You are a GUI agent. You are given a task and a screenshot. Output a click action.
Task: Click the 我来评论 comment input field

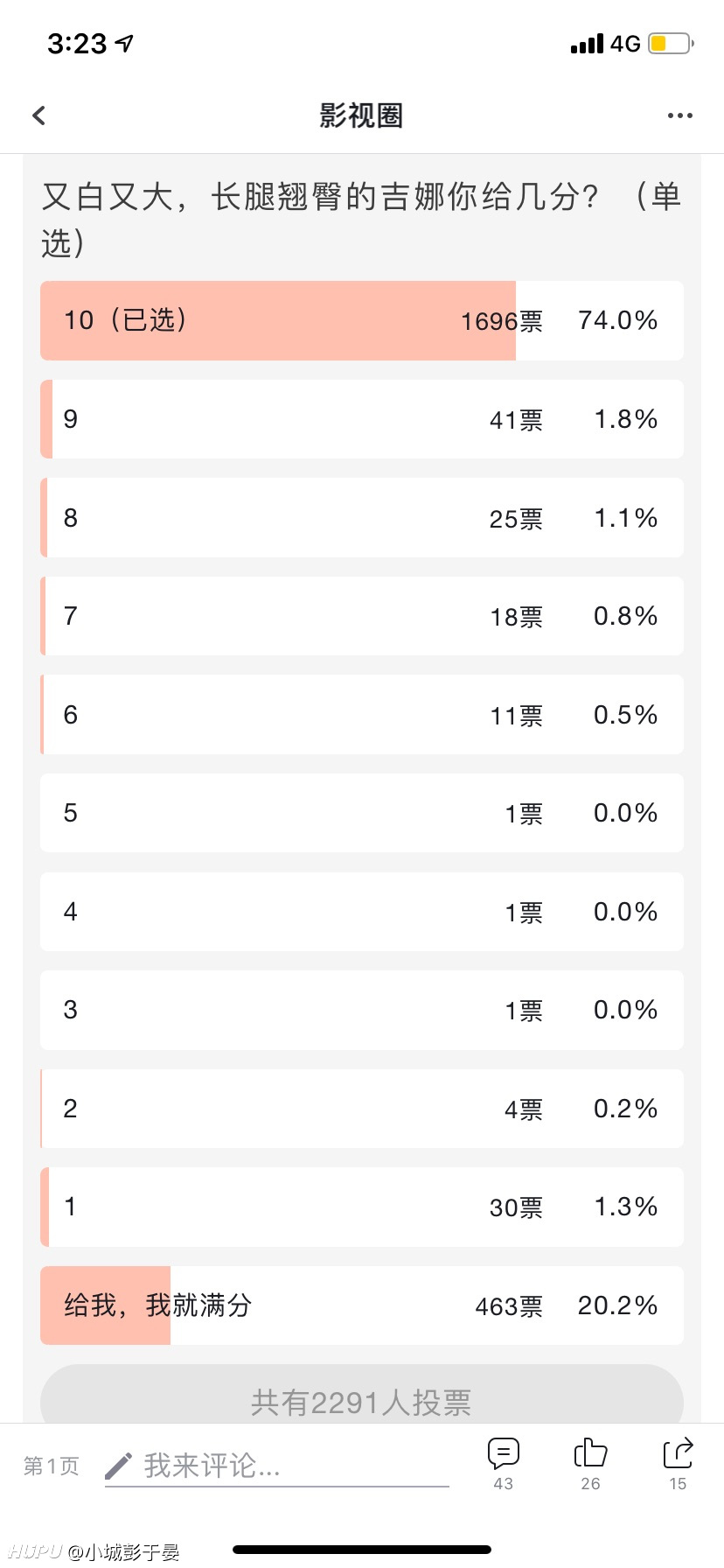tap(277, 1466)
